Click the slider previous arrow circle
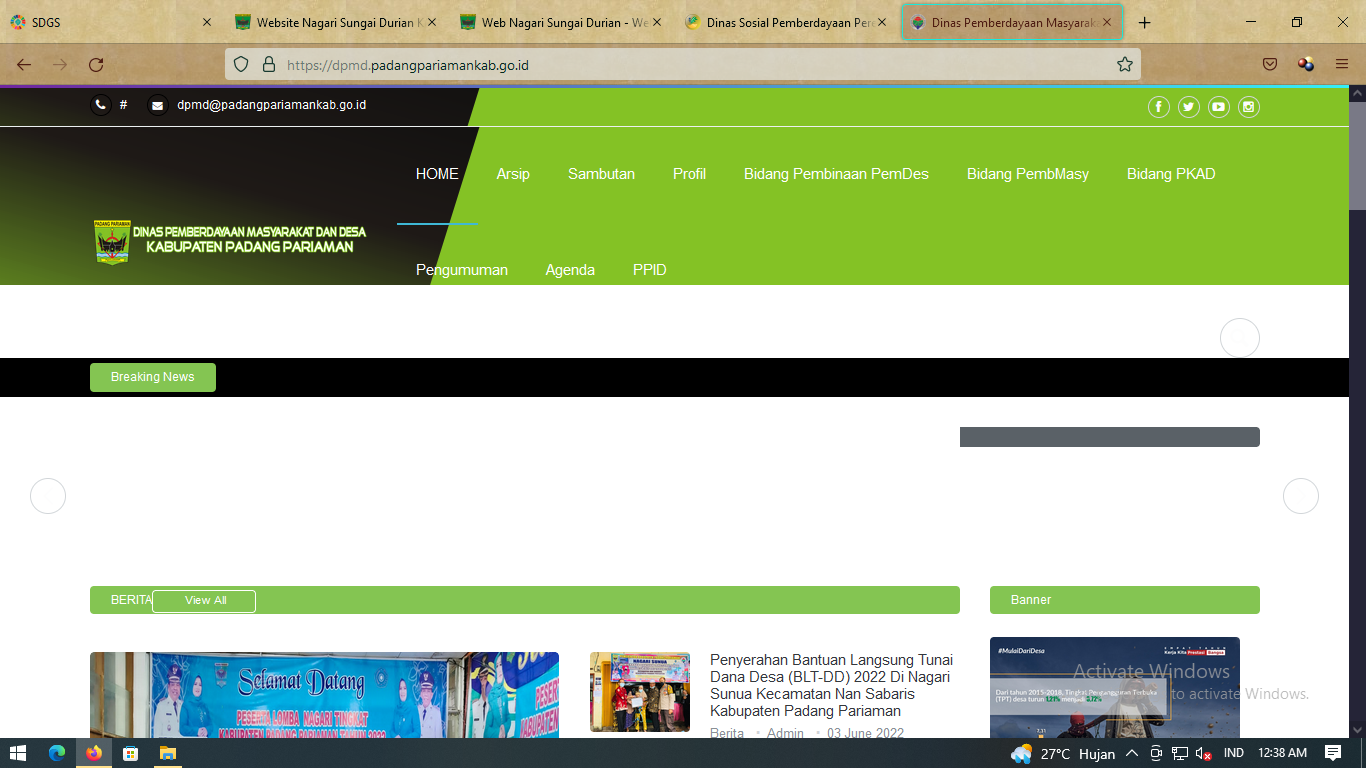Image resolution: width=1366 pixels, height=768 pixels. 48,496
